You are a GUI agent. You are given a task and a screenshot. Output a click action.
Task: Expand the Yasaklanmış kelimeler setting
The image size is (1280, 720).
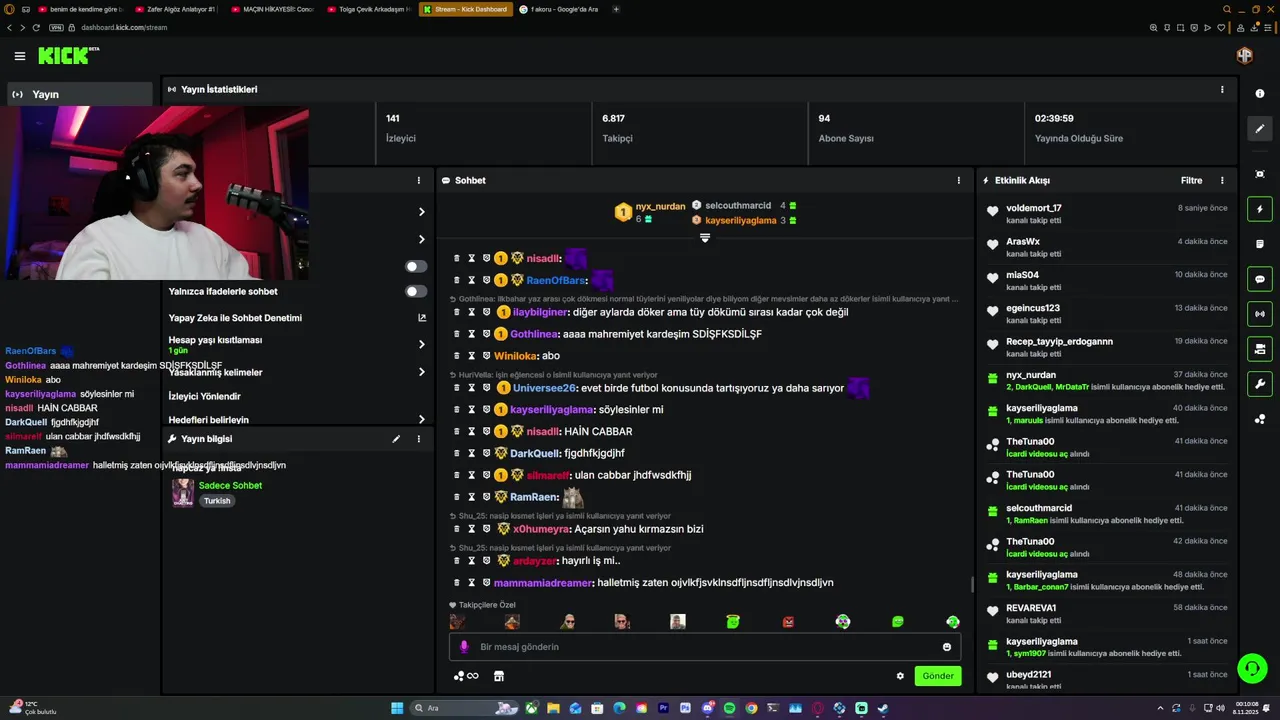(422, 372)
